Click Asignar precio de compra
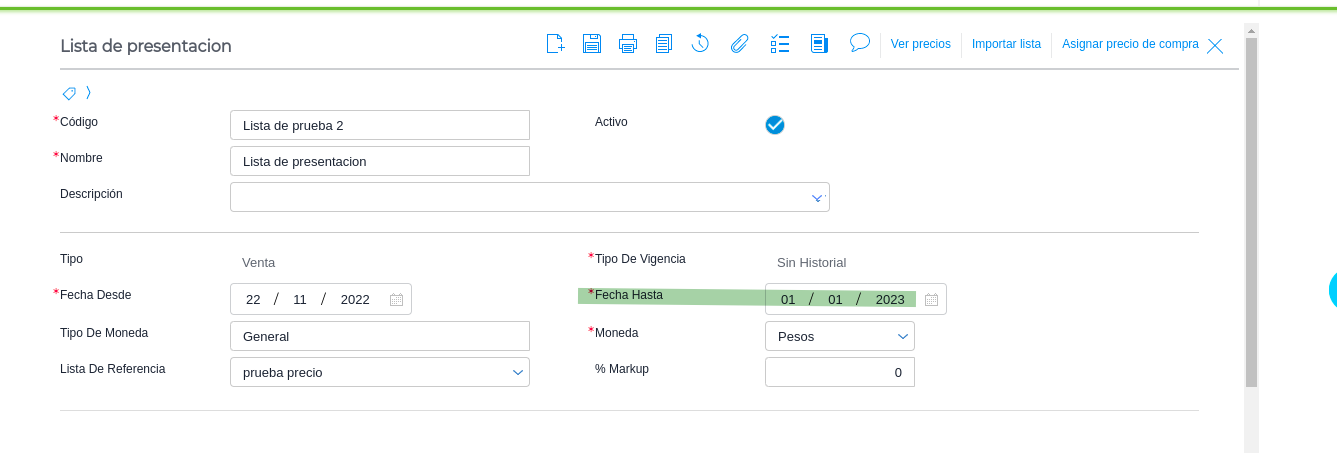This screenshot has width=1337, height=453. pyautogui.click(x=1130, y=44)
